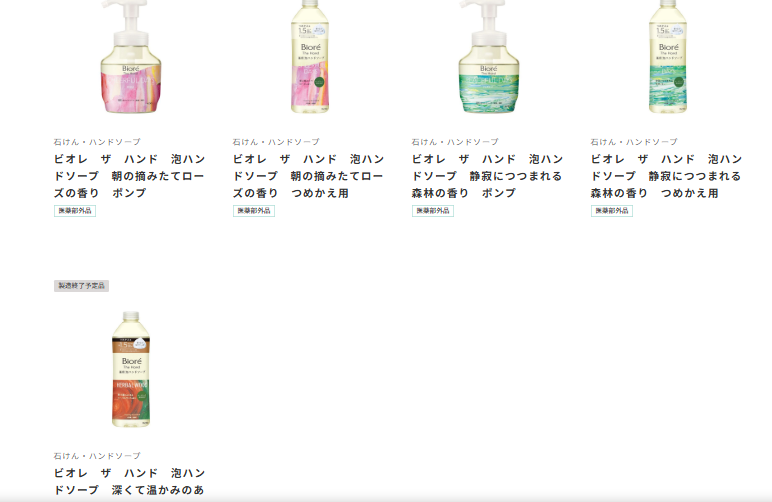The image size is (772, 502).
Task: Click the gray 製造終了予定品 label
Action: pyautogui.click(x=81, y=285)
